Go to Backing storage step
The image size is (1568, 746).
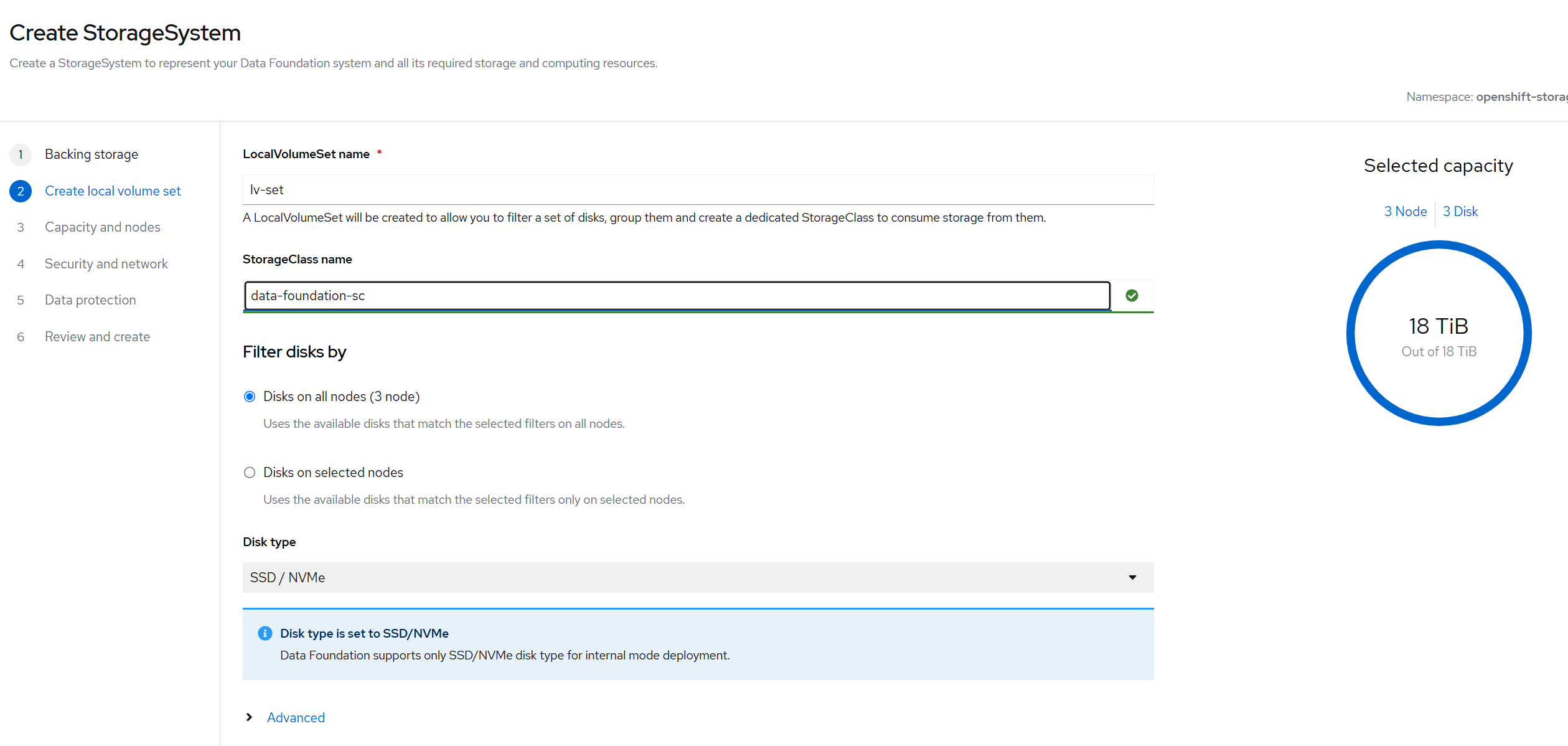92,154
